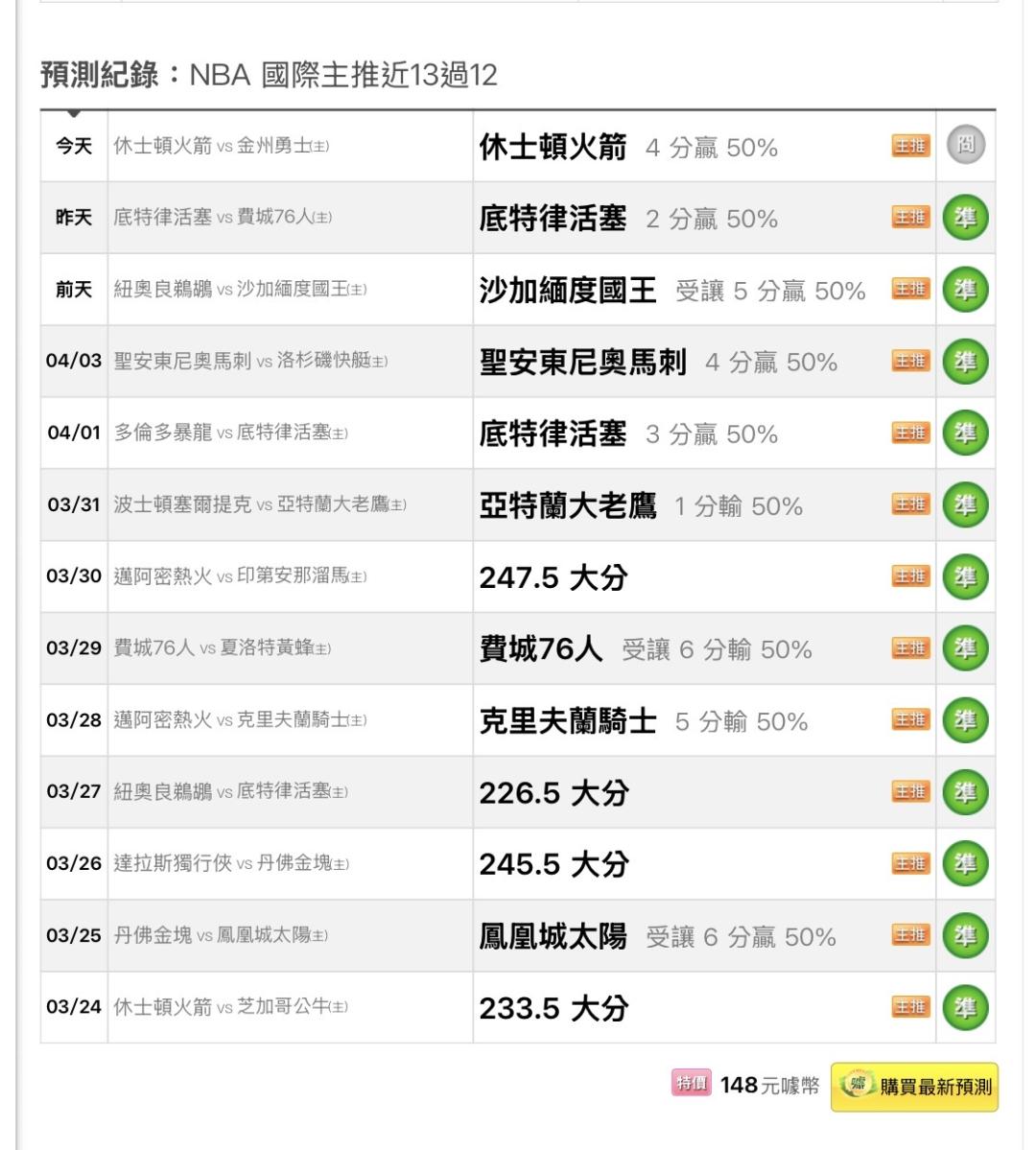Screen dimensions: 1036x1150
Task: Click the pink 特價 tag
Action: (x=691, y=1084)
